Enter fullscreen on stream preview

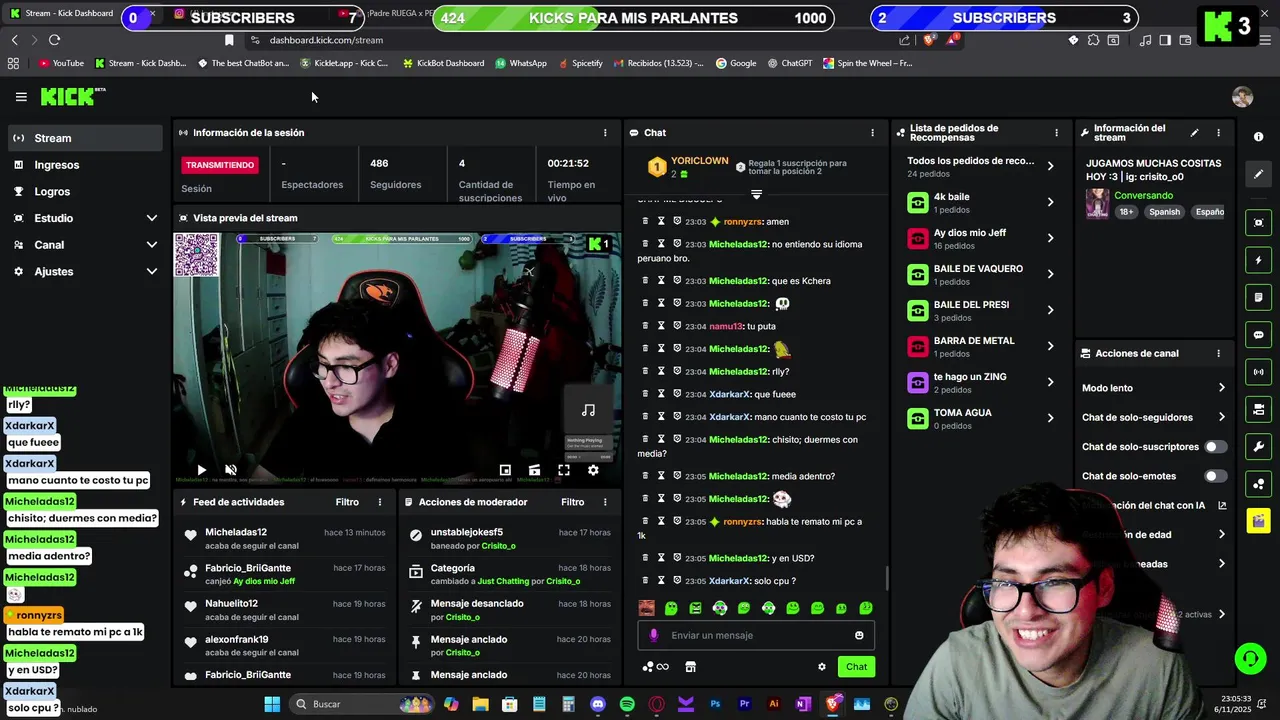(x=564, y=470)
